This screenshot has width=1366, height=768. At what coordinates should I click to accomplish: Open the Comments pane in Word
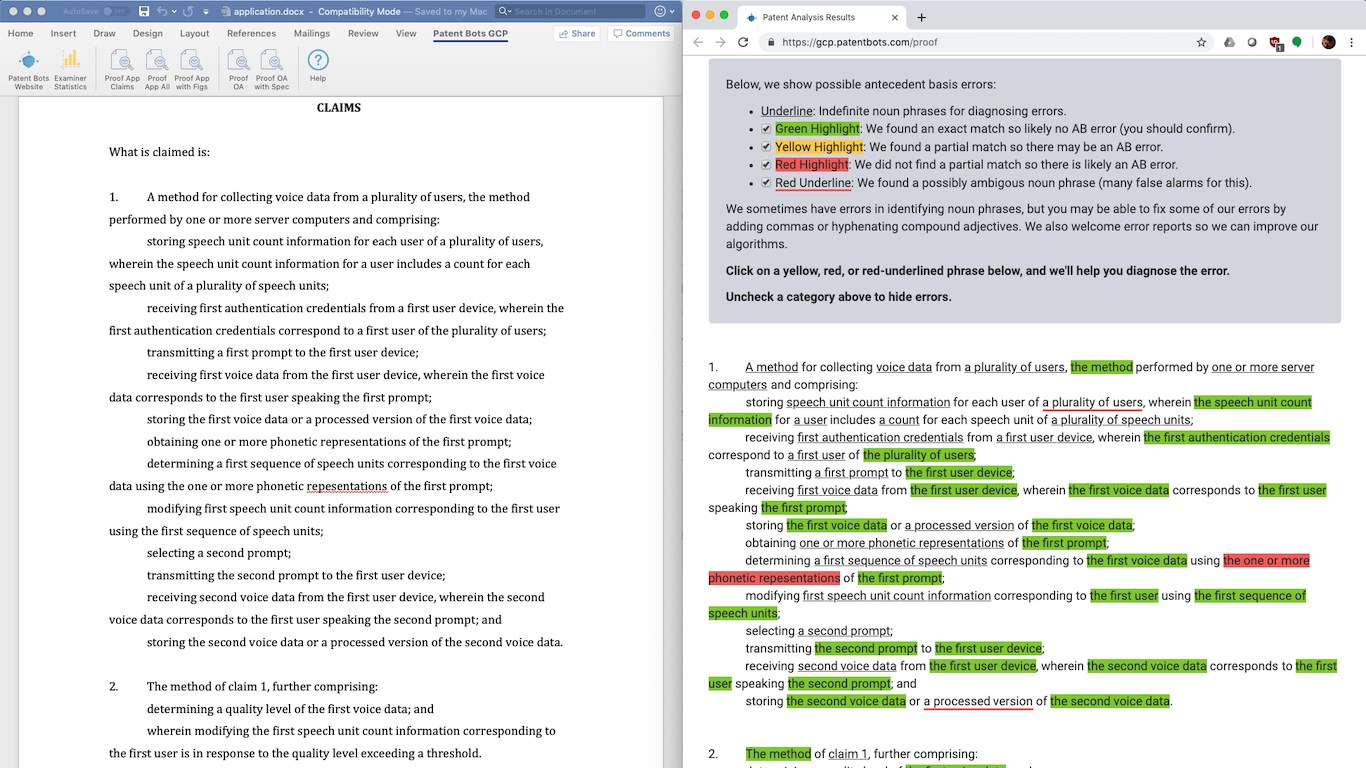point(641,33)
